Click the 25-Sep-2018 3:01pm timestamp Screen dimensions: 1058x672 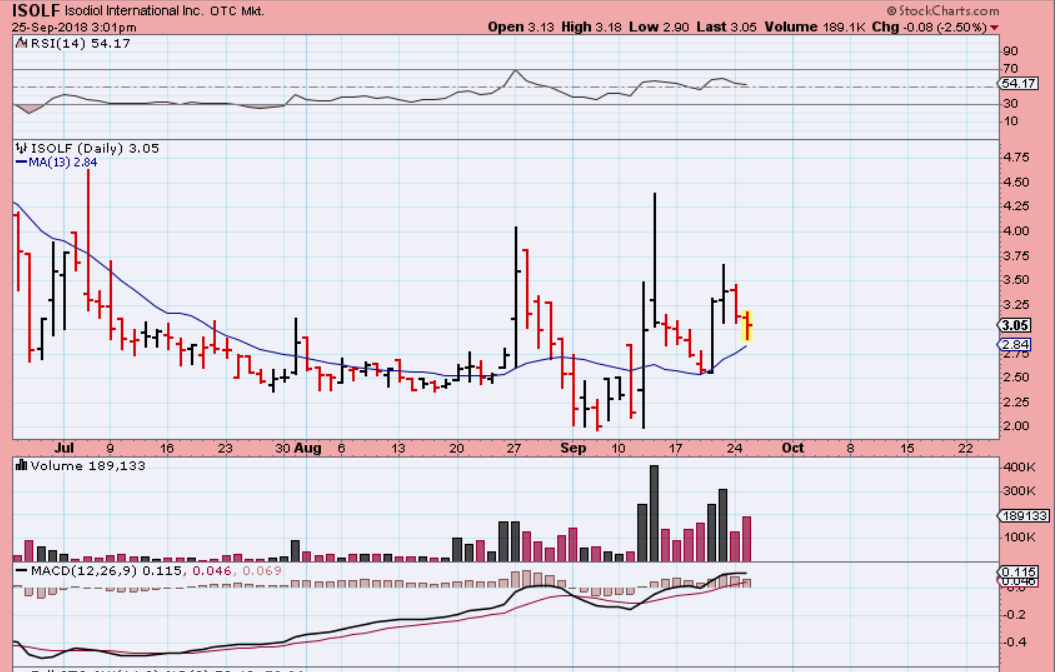click(x=74, y=28)
